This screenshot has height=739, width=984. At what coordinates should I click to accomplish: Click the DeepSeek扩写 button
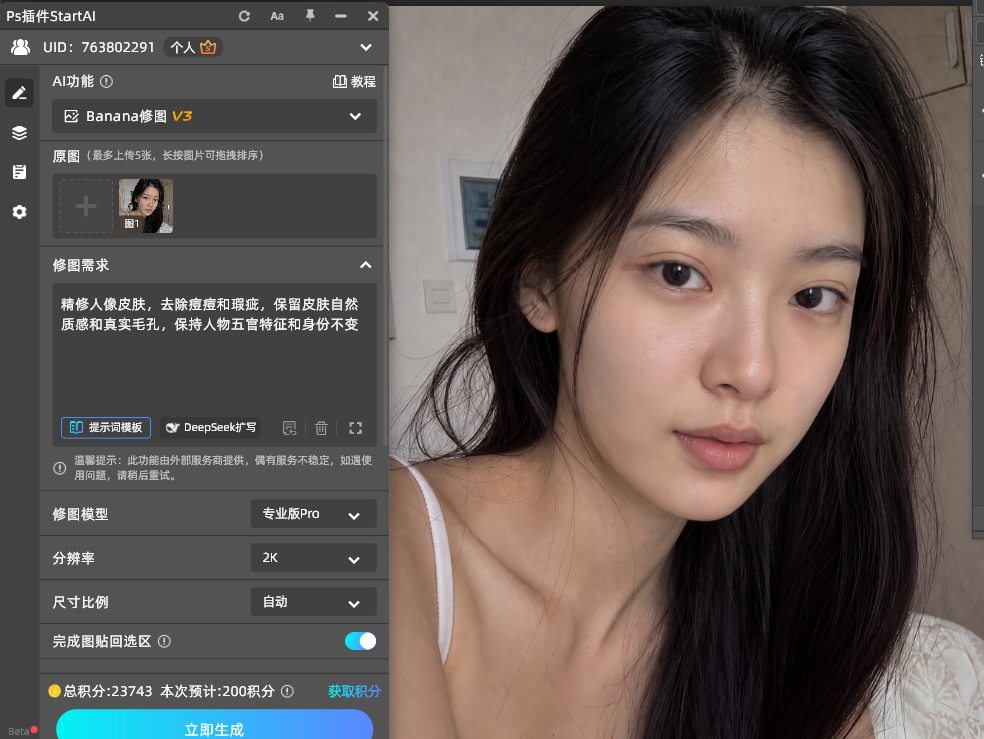[210, 428]
